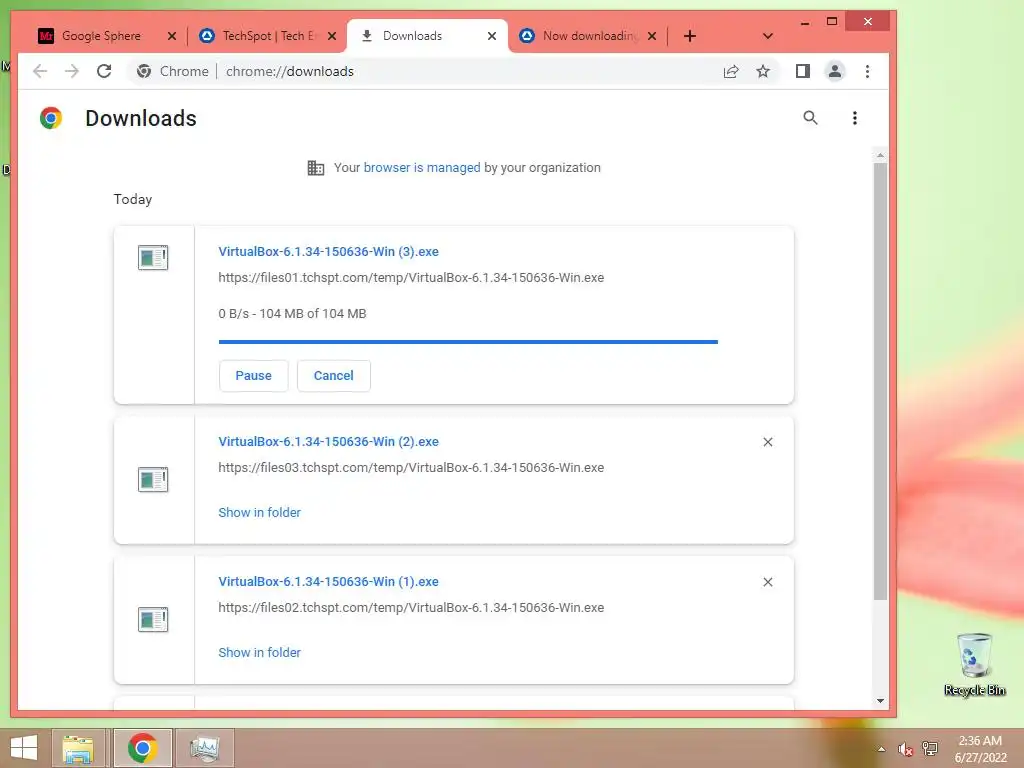Screen dimensions: 1024x768
Task: Click the share page icon in address bar
Action: point(731,71)
